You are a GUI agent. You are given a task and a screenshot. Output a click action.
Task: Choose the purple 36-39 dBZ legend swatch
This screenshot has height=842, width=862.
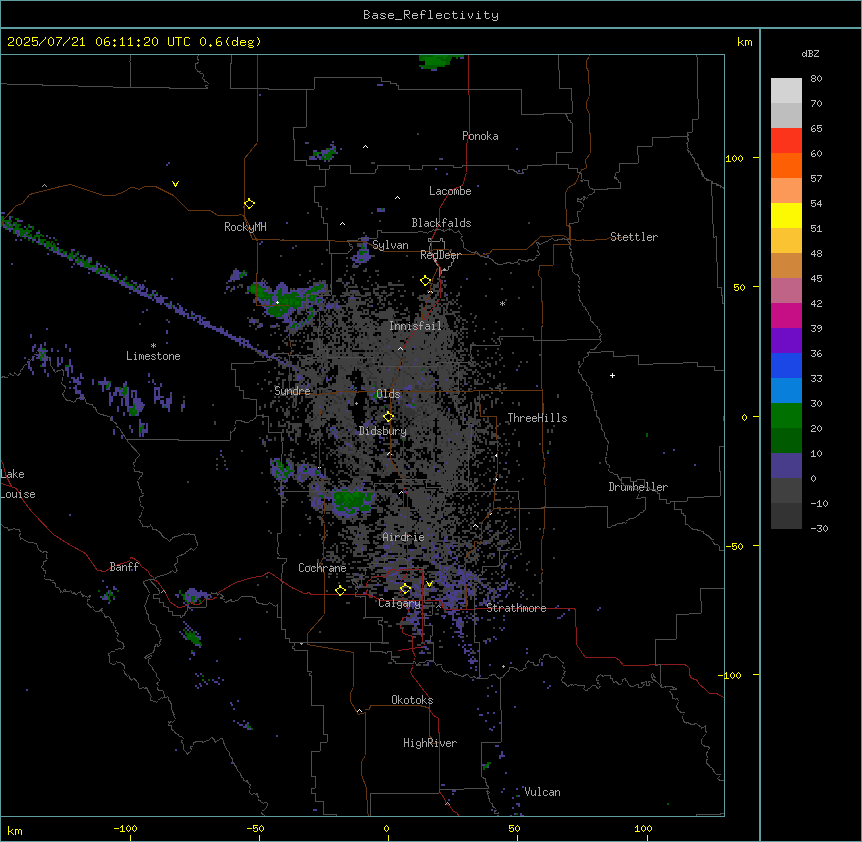click(x=786, y=341)
